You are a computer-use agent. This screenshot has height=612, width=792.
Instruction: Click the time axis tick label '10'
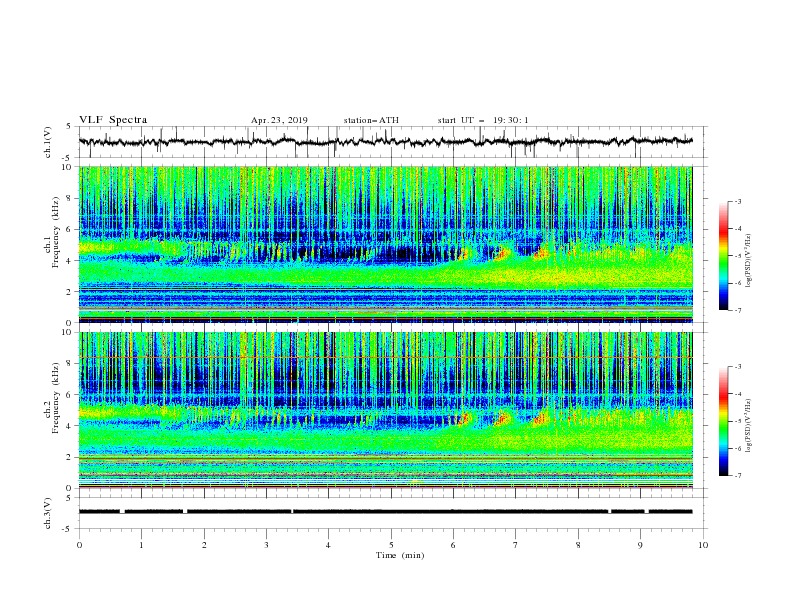(x=703, y=545)
